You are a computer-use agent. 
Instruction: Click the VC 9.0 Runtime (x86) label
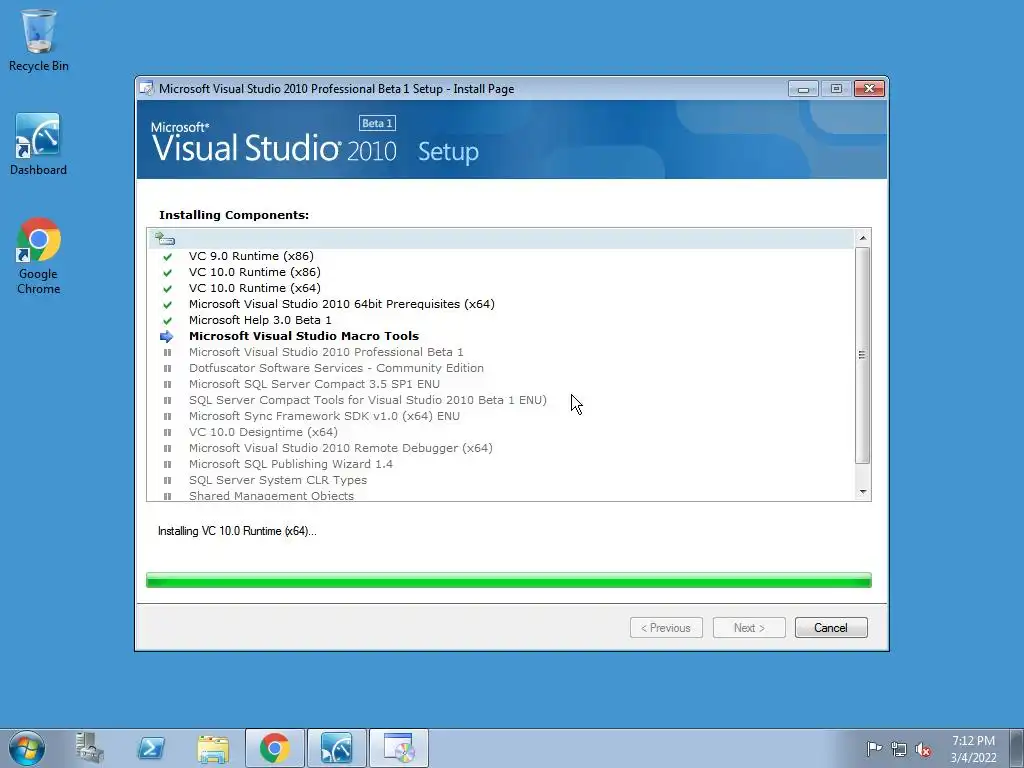point(251,256)
